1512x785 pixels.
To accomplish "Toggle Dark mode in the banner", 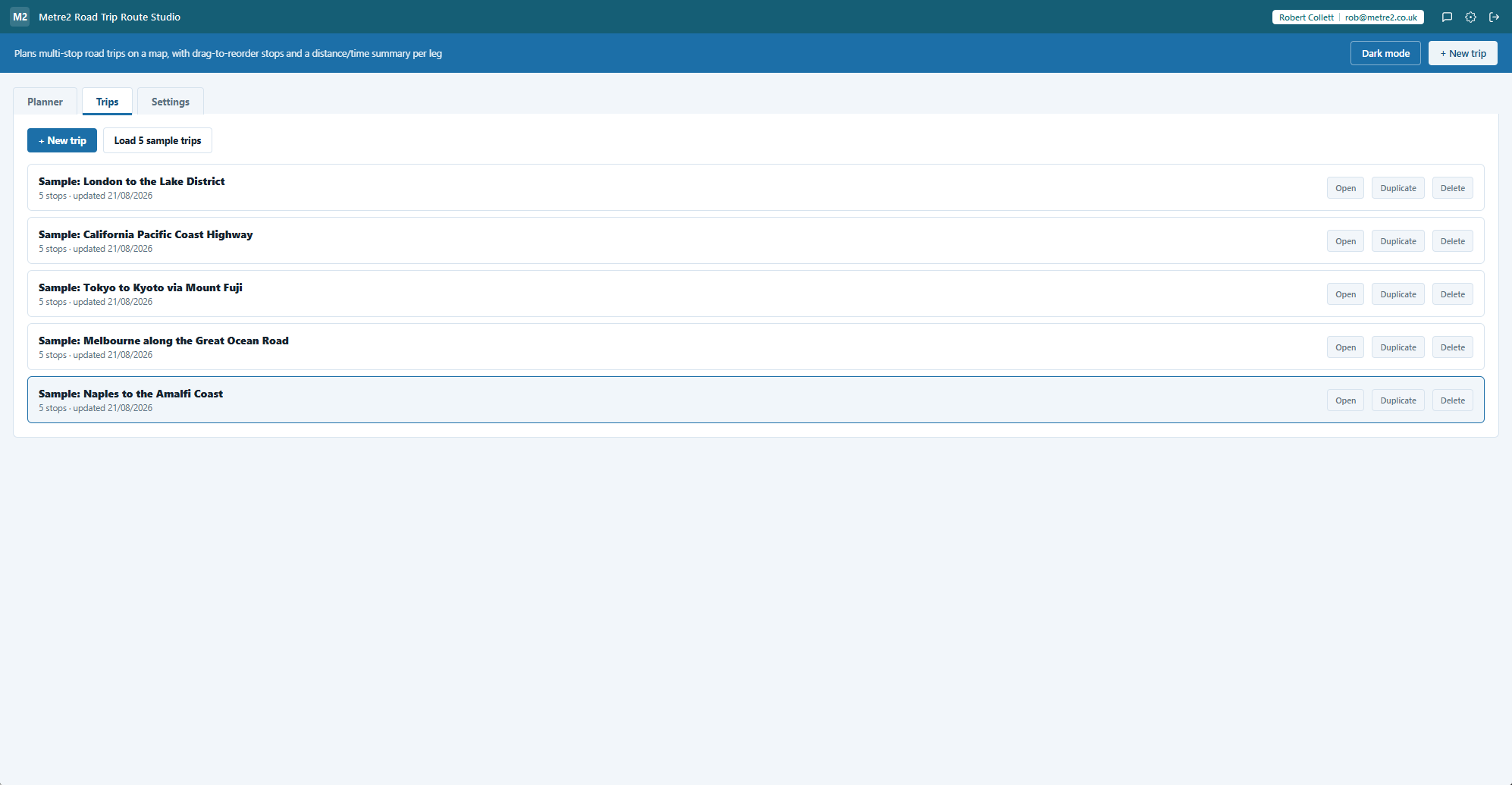I will point(1385,53).
